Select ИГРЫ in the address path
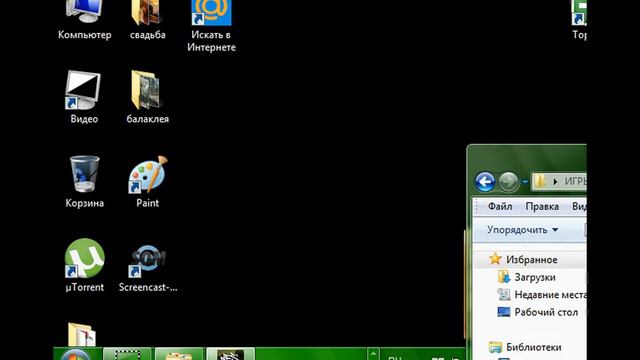Screen dimensions: 640x360 (x=575, y=181)
